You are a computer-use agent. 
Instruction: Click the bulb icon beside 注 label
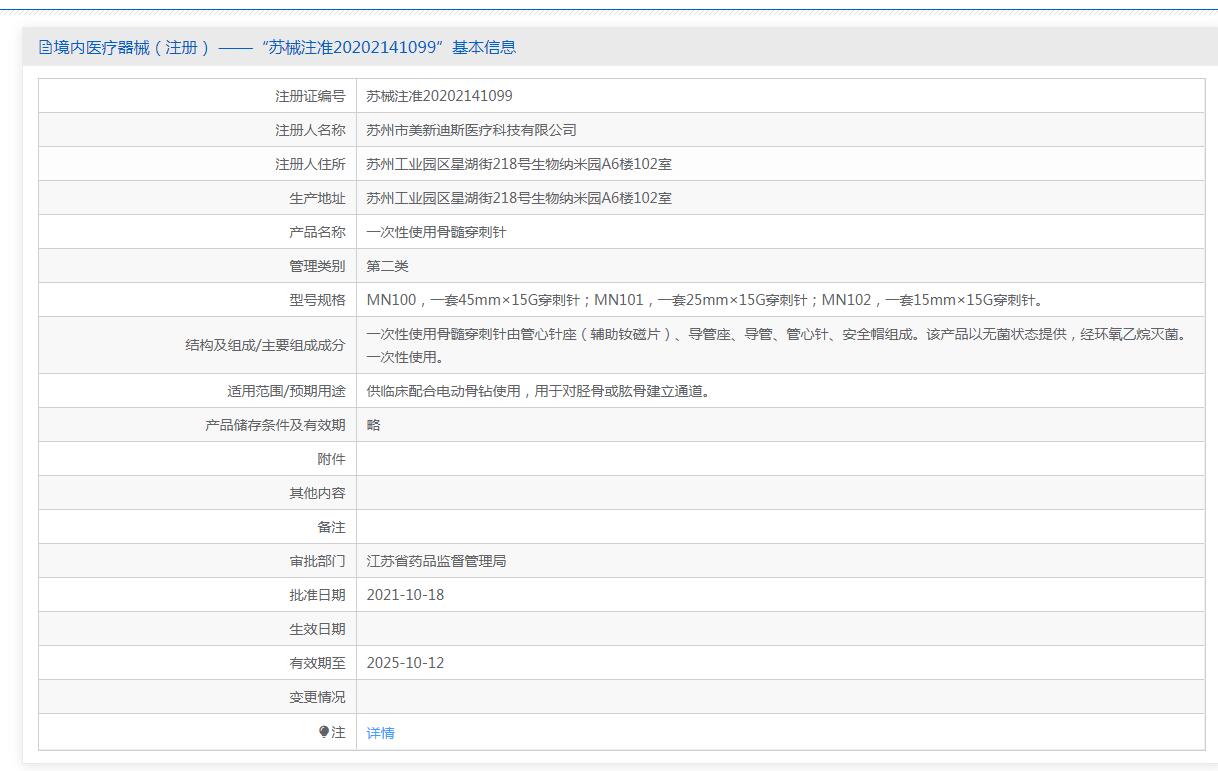coord(324,732)
